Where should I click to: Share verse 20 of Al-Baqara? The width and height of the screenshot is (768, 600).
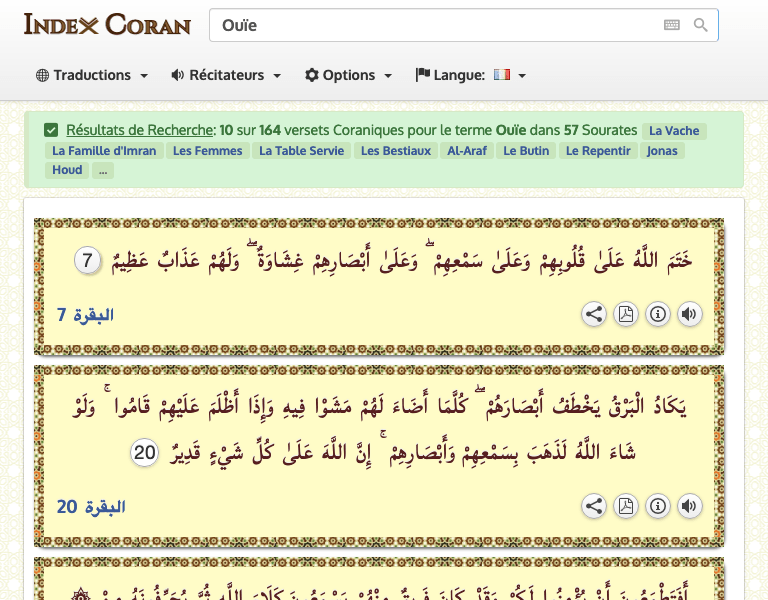tap(594, 506)
